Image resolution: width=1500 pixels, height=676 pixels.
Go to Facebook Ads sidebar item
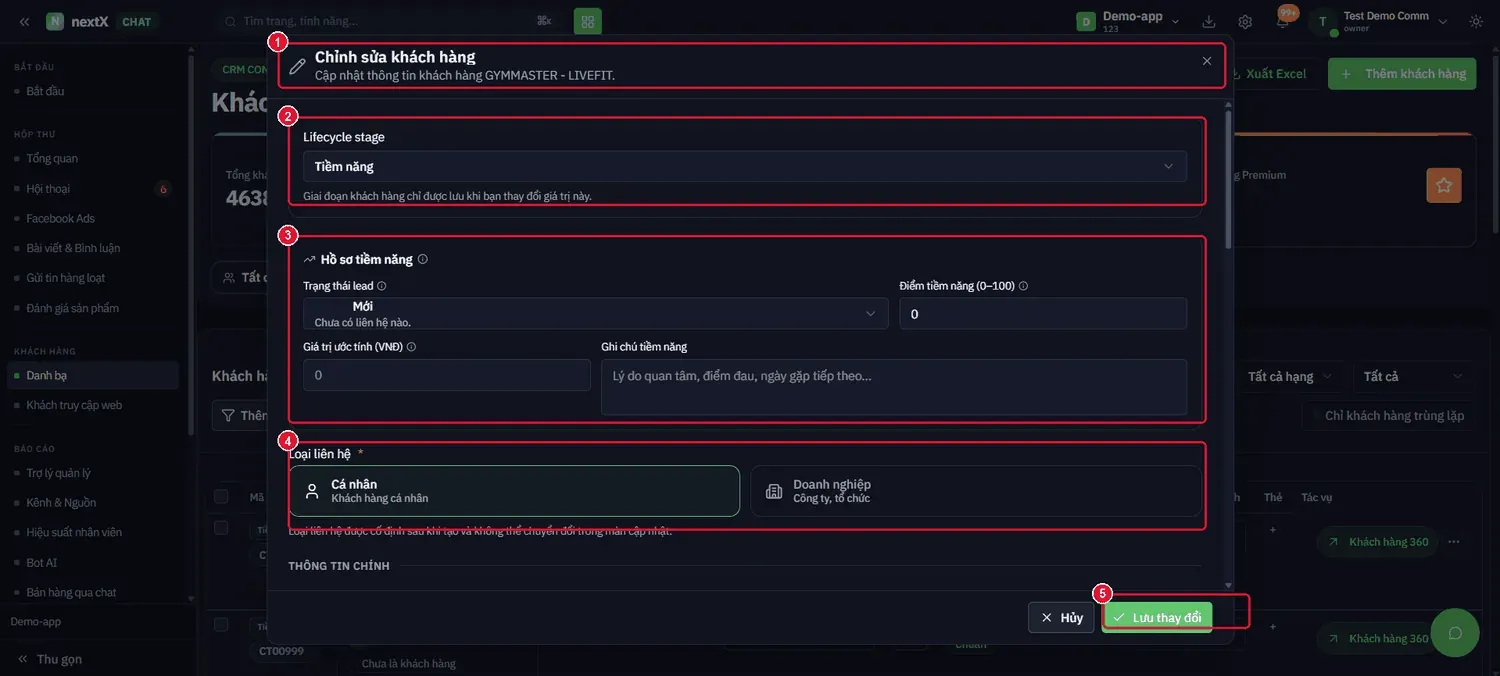pos(61,218)
